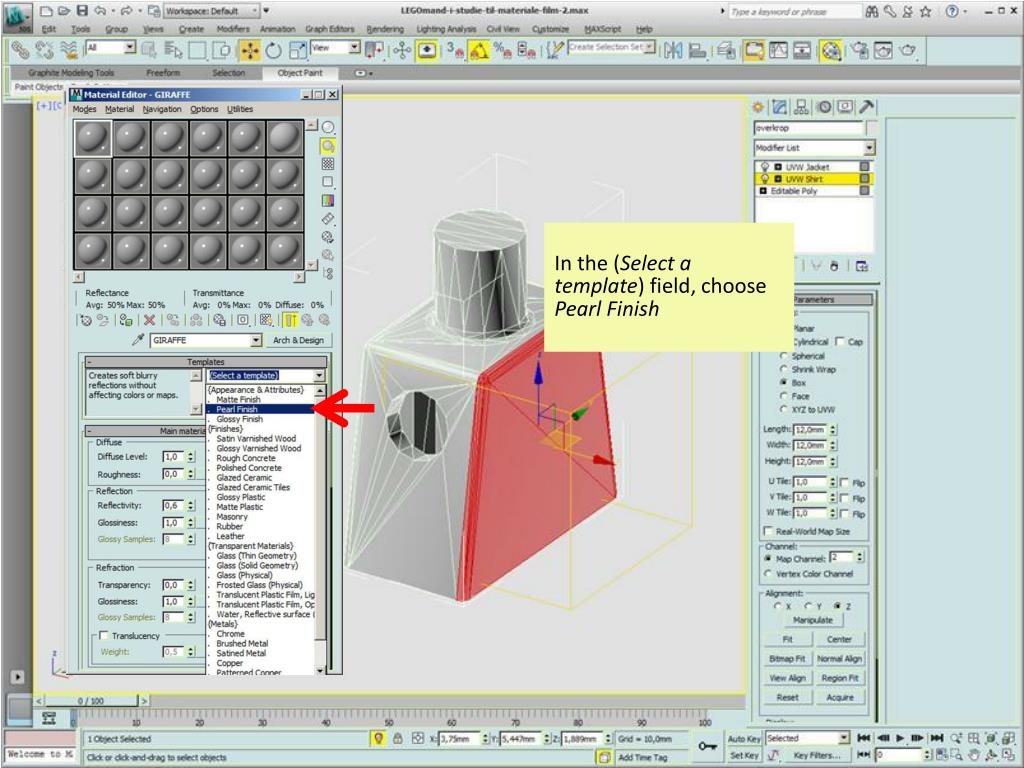Image resolution: width=1024 pixels, height=768 pixels.
Task: Open the GIRAFFE material name dropdown
Action: tap(256, 340)
